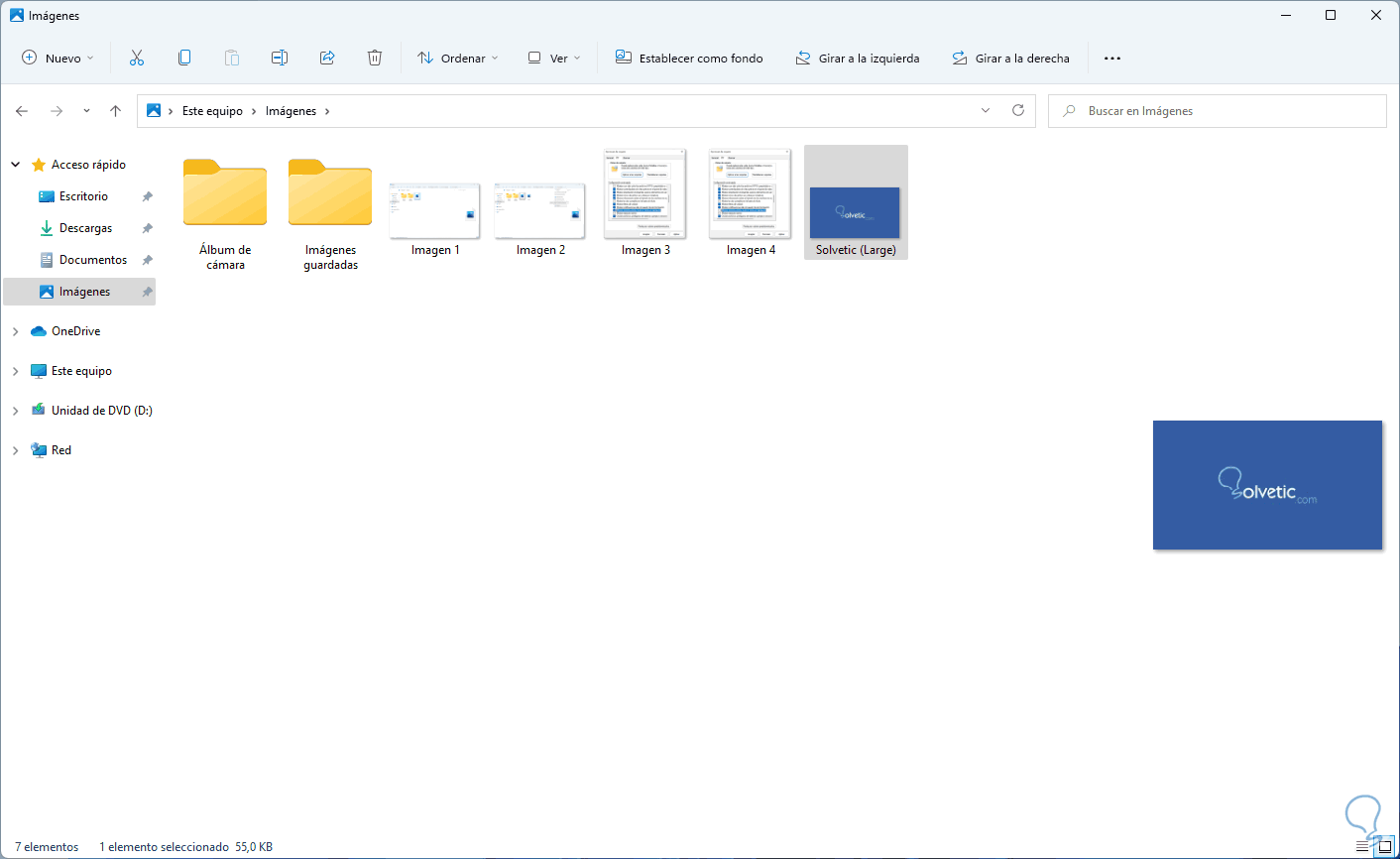Click the pictures icon in address bar
This screenshot has width=1400, height=859.
(x=154, y=111)
